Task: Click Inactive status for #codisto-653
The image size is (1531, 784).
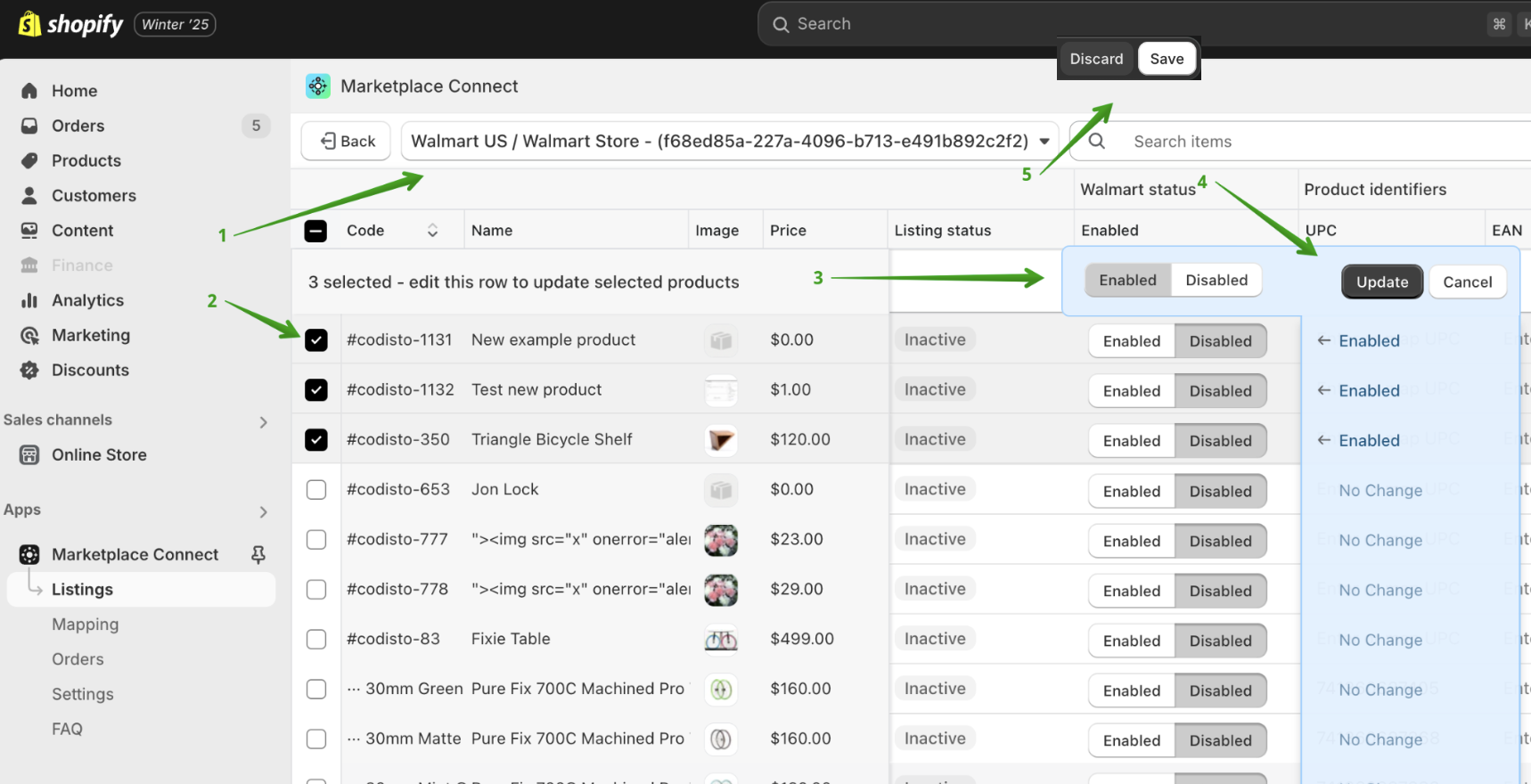Action: [935, 489]
